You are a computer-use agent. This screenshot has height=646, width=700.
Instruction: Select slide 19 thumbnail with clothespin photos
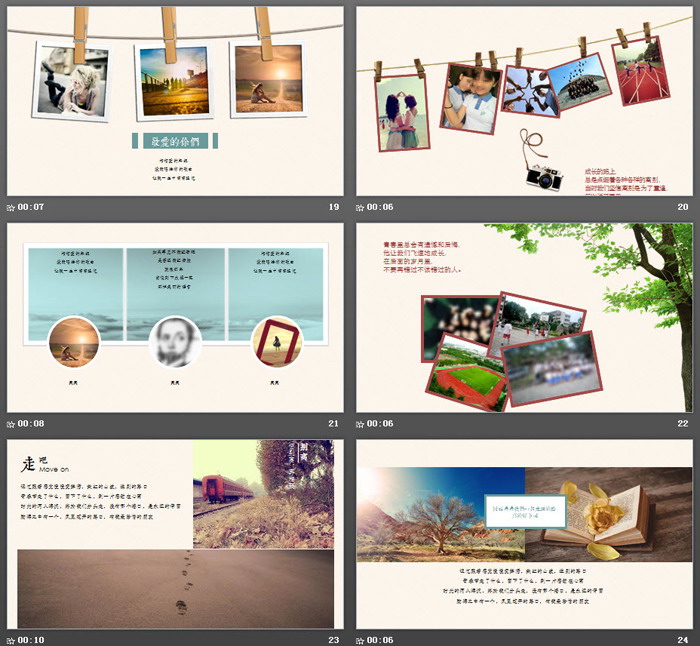point(175,101)
